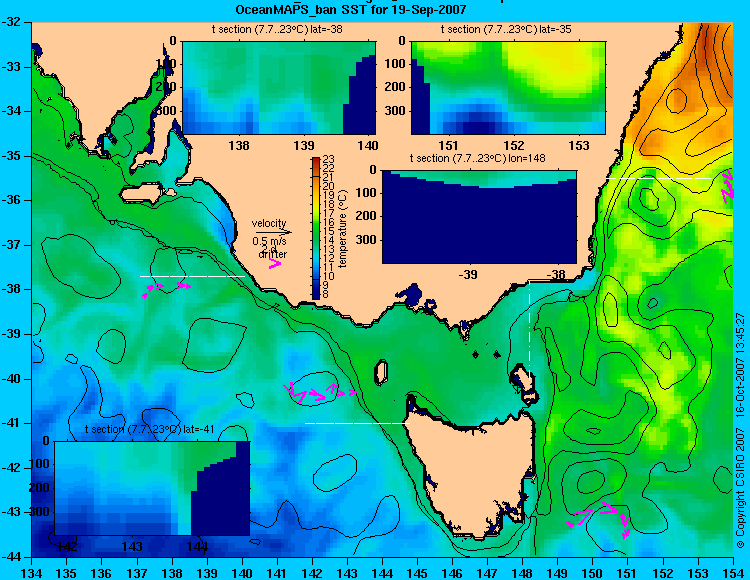Viewport: 750px width, 580px height.
Task: Click the 148 longitude axis label
Action: [x=522, y=573]
